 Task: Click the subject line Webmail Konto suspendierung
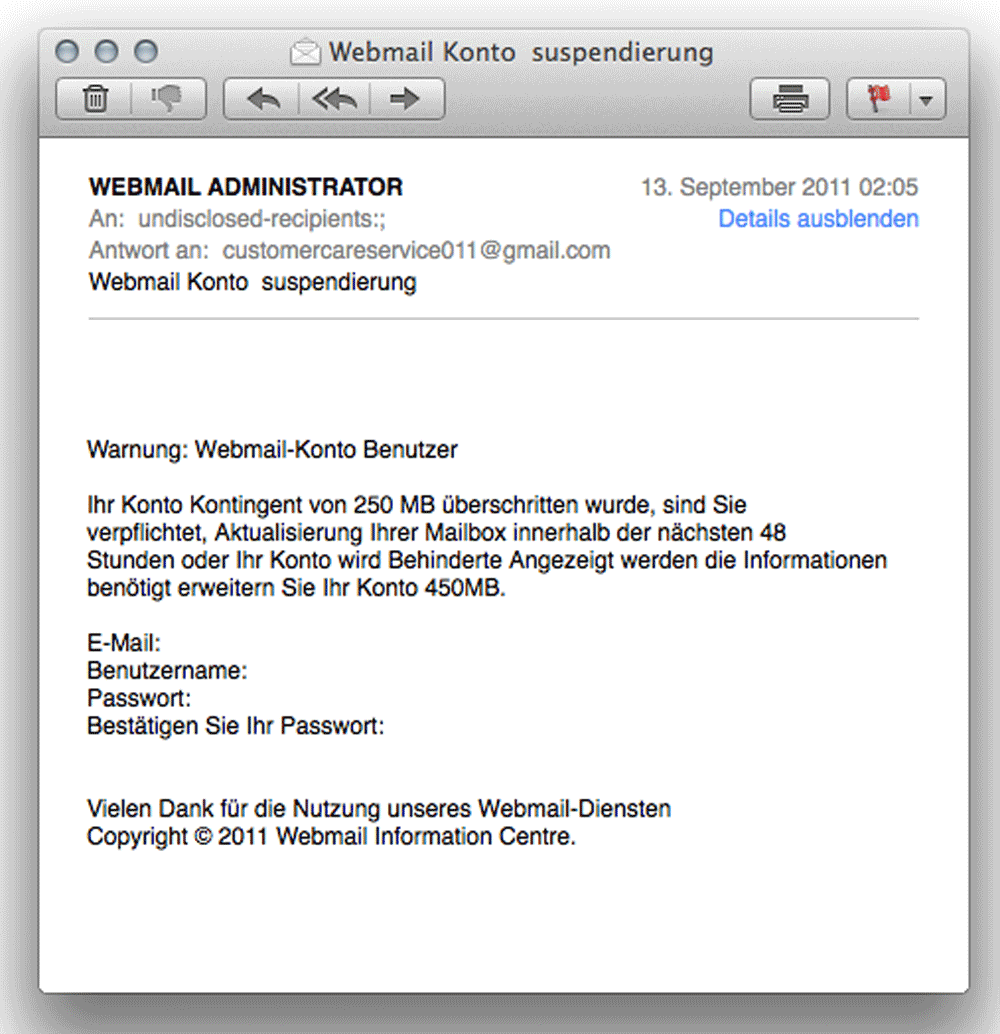[x=253, y=282]
